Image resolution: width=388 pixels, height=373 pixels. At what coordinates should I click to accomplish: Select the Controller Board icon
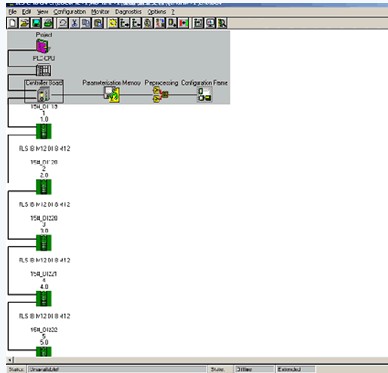tap(43, 94)
